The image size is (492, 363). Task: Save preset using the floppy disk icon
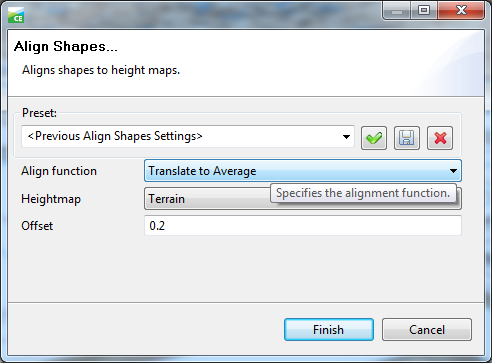coord(407,138)
